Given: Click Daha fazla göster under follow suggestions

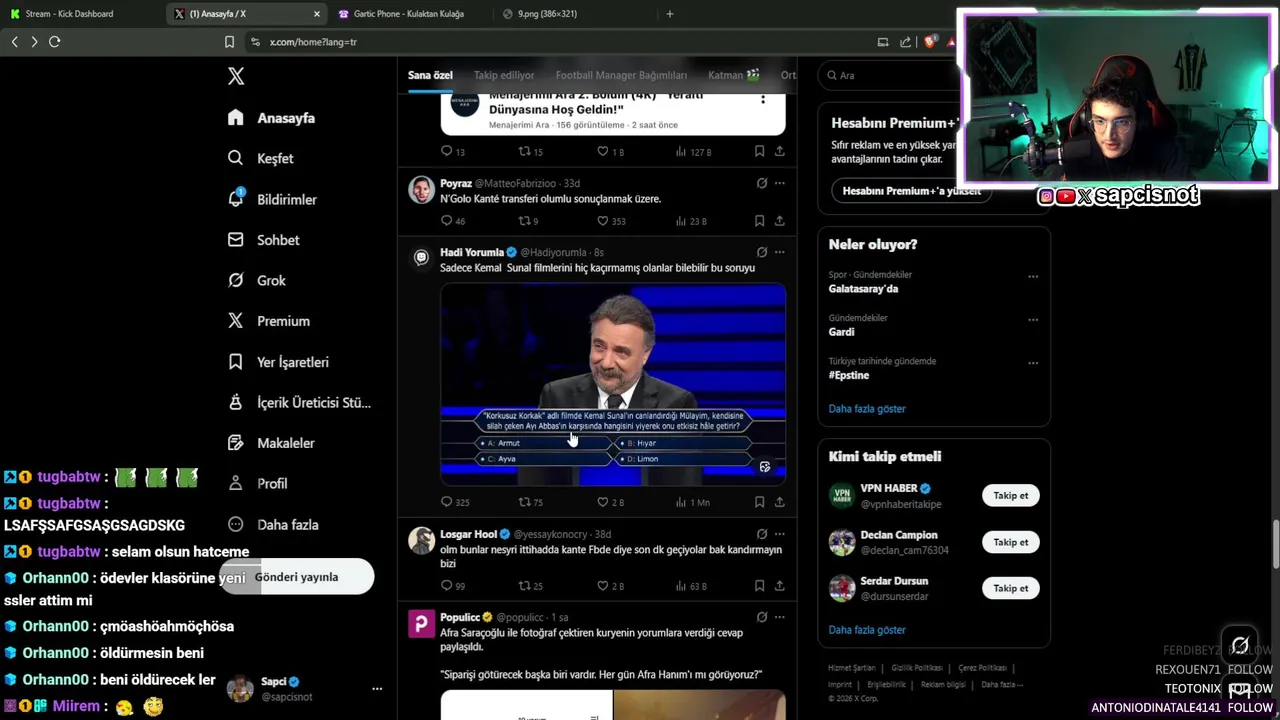Looking at the screenshot, I should coord(867,629).
